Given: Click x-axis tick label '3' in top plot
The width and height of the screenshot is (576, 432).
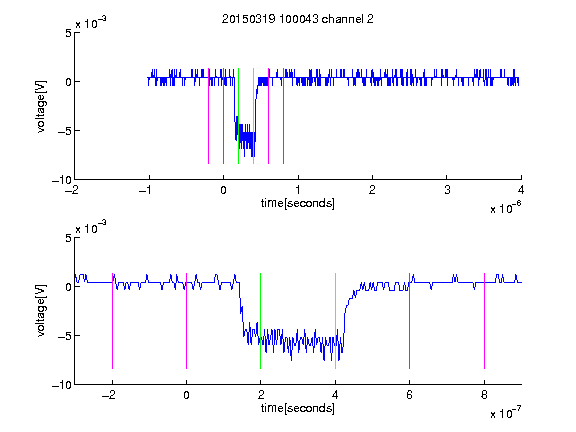Looking at the screenshot, I should 447,190.
